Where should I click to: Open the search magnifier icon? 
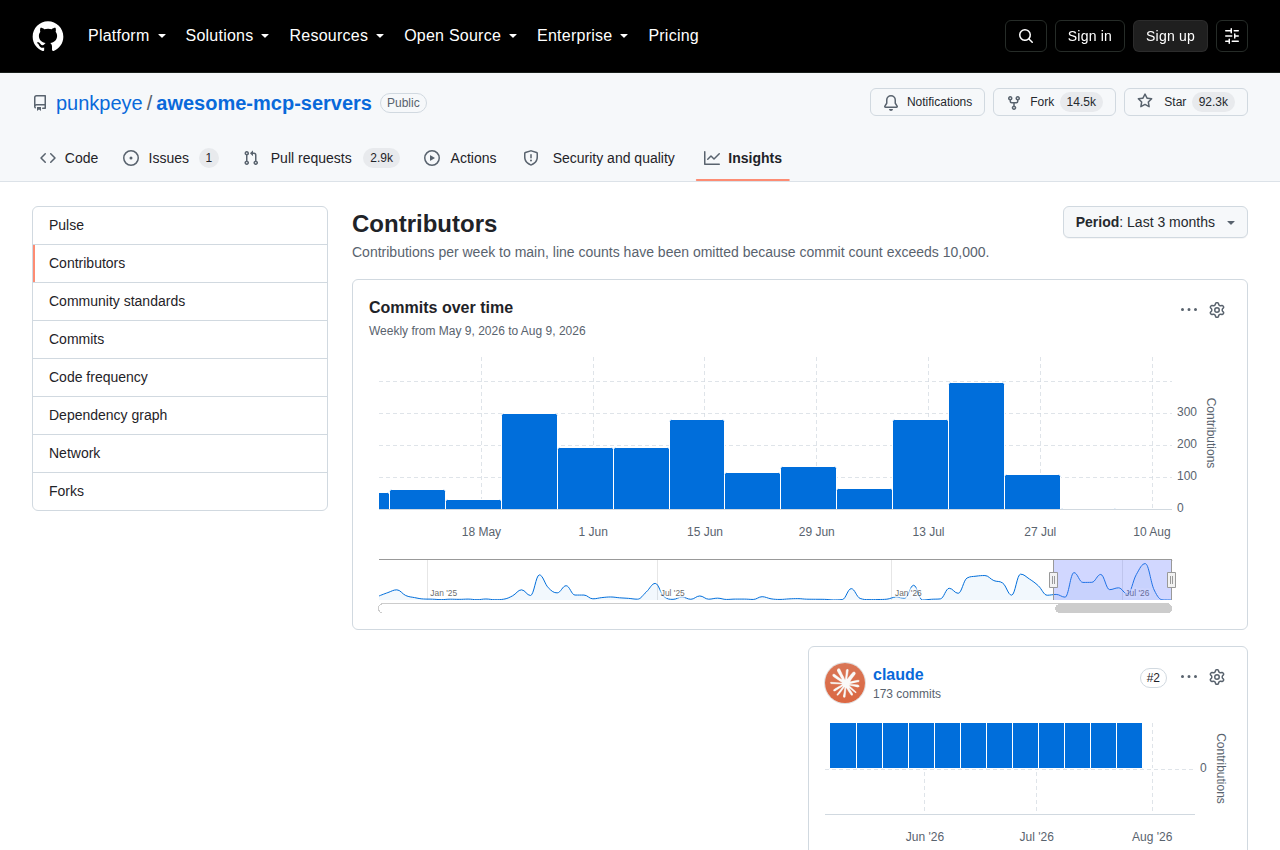(1026, 36)
